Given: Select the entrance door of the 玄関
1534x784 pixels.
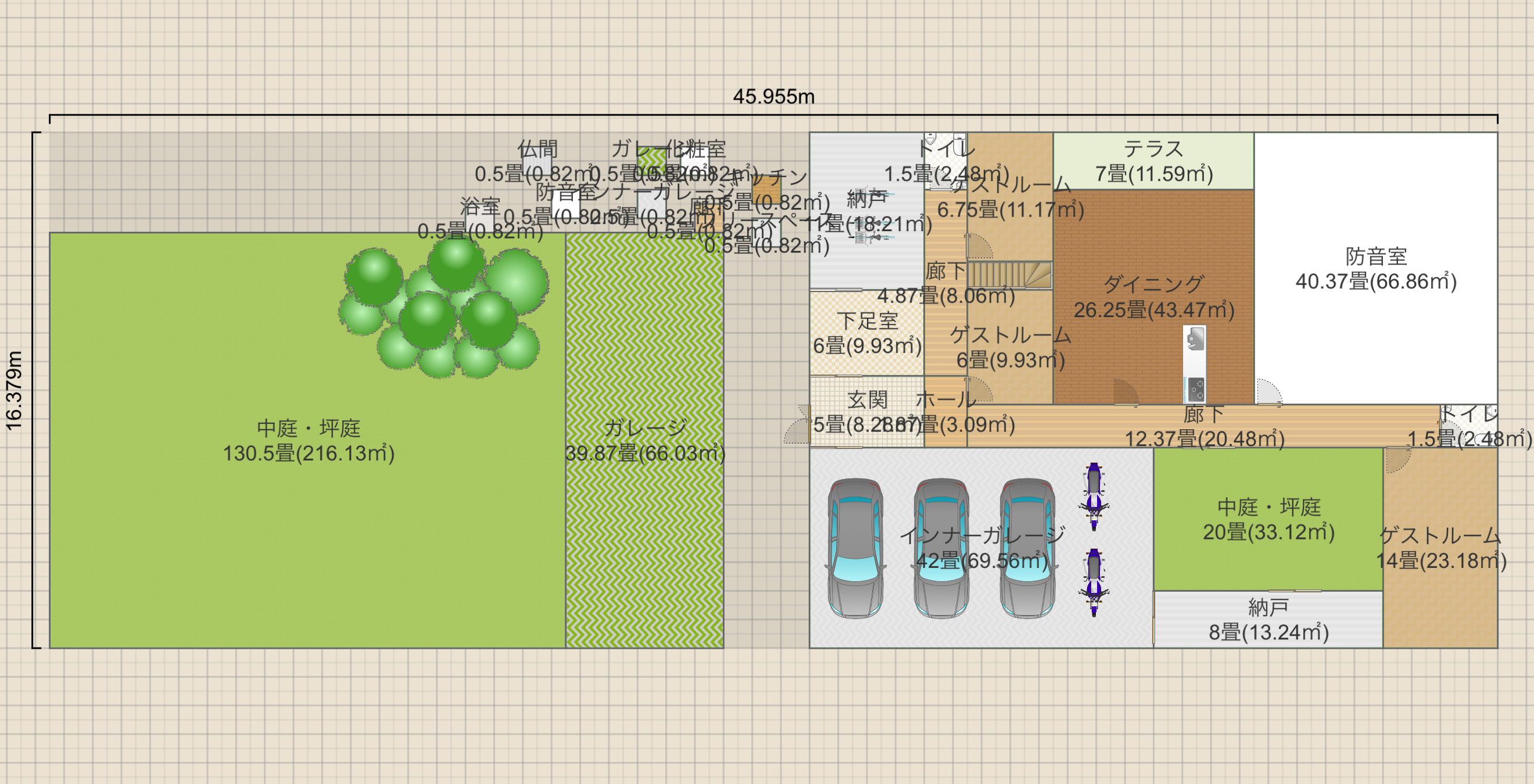Looking at the screenshot, I should pyautogui.click(x=797, y=425).
